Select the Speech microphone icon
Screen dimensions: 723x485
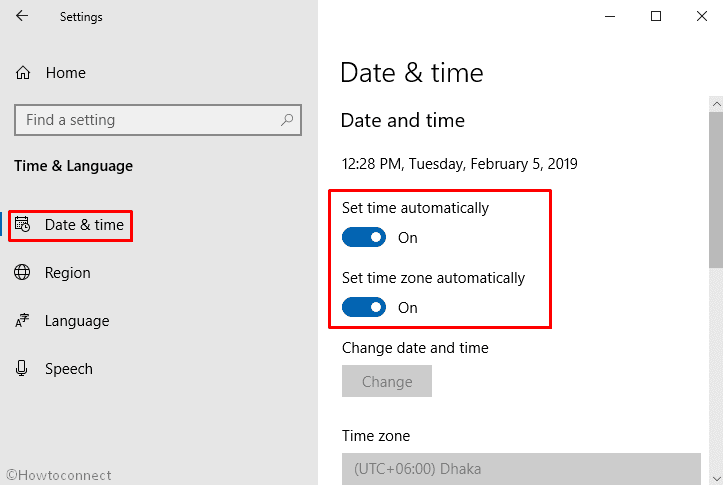pyautogui.click(x=22, y=368)
